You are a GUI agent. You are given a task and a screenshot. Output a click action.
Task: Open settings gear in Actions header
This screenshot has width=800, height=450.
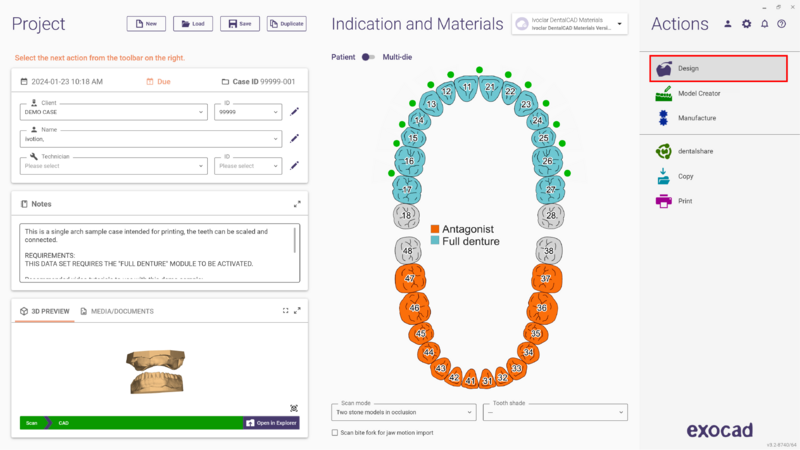[x=746, y=24]
